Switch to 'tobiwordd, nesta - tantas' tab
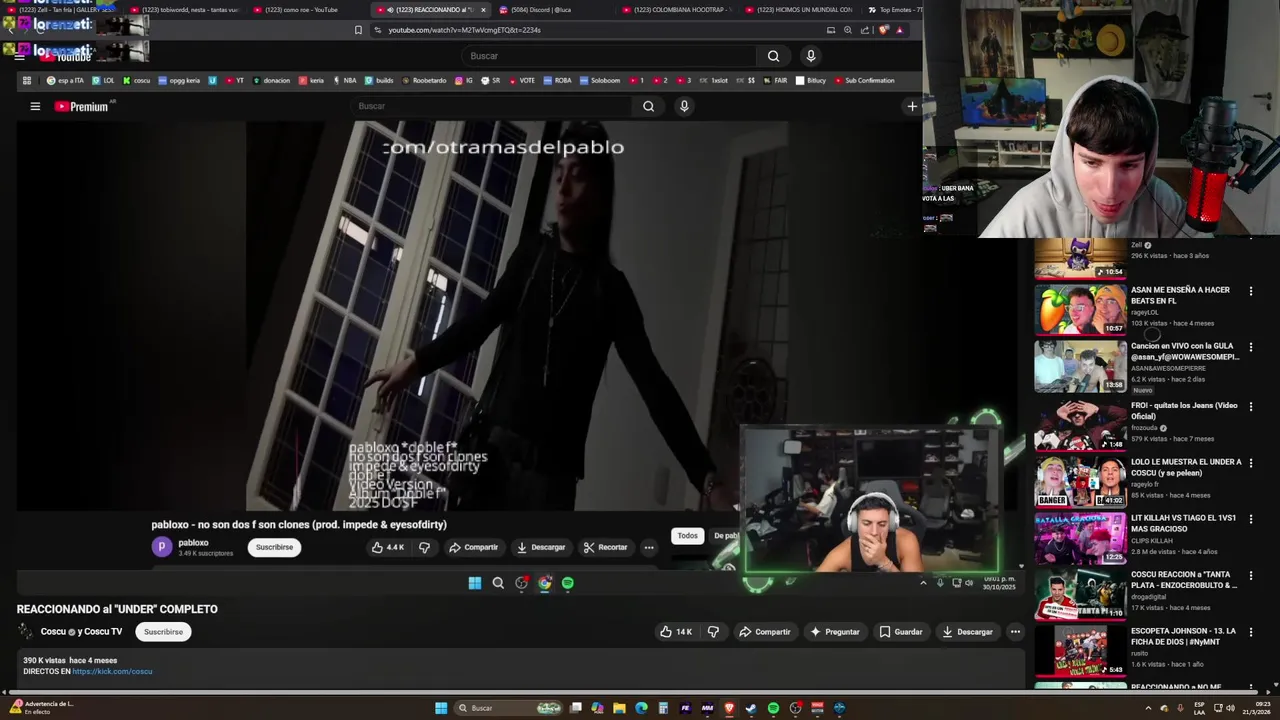This screenshot has width=1280, height=720. 185,10
